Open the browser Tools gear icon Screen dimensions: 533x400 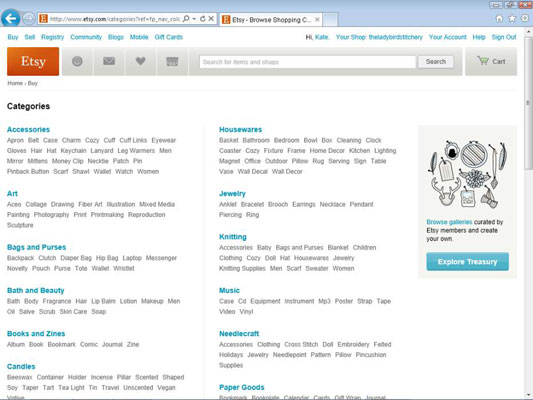pyautogui.click(x=525, y=19)
